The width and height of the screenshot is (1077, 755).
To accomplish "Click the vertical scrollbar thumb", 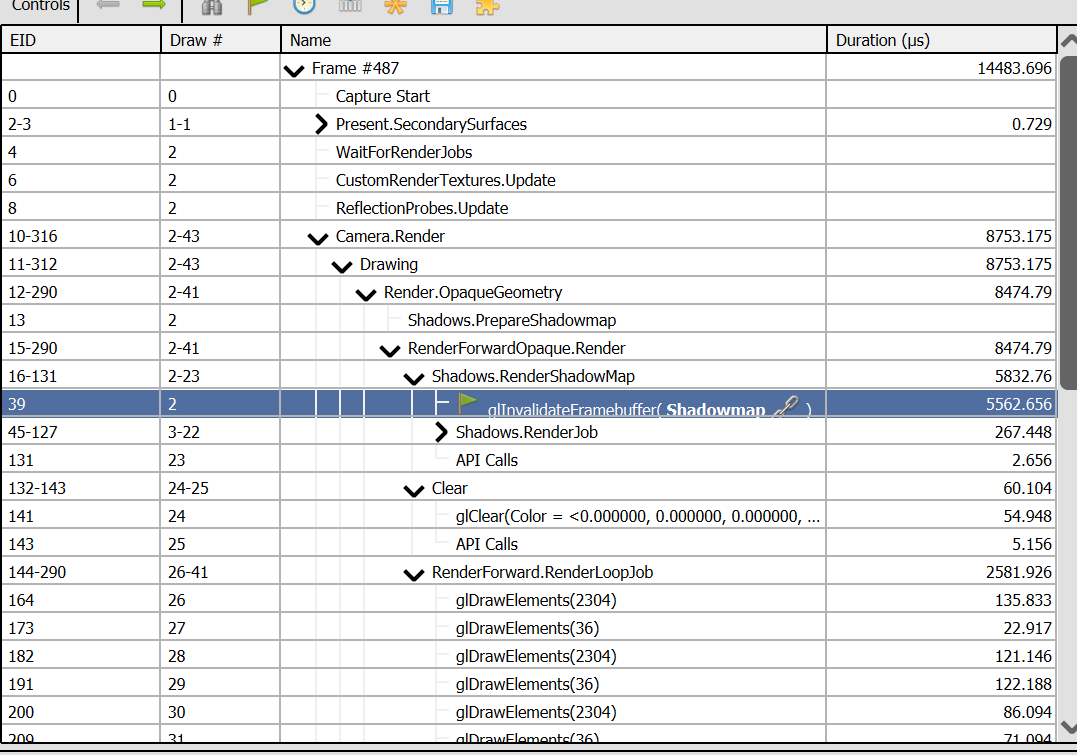I will click(x=1068, y=223).
